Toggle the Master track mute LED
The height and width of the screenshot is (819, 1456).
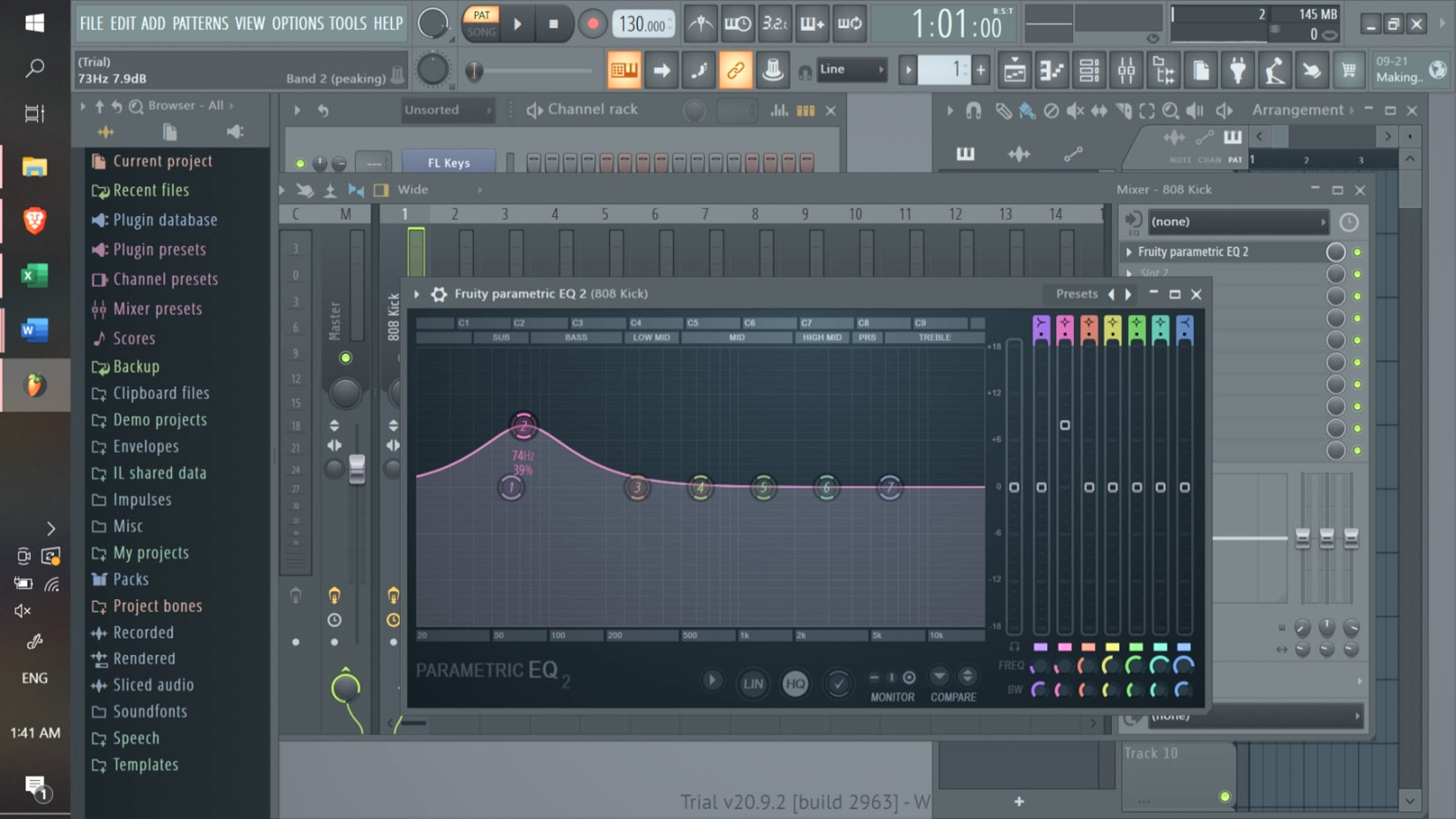[x=346, y=357]
